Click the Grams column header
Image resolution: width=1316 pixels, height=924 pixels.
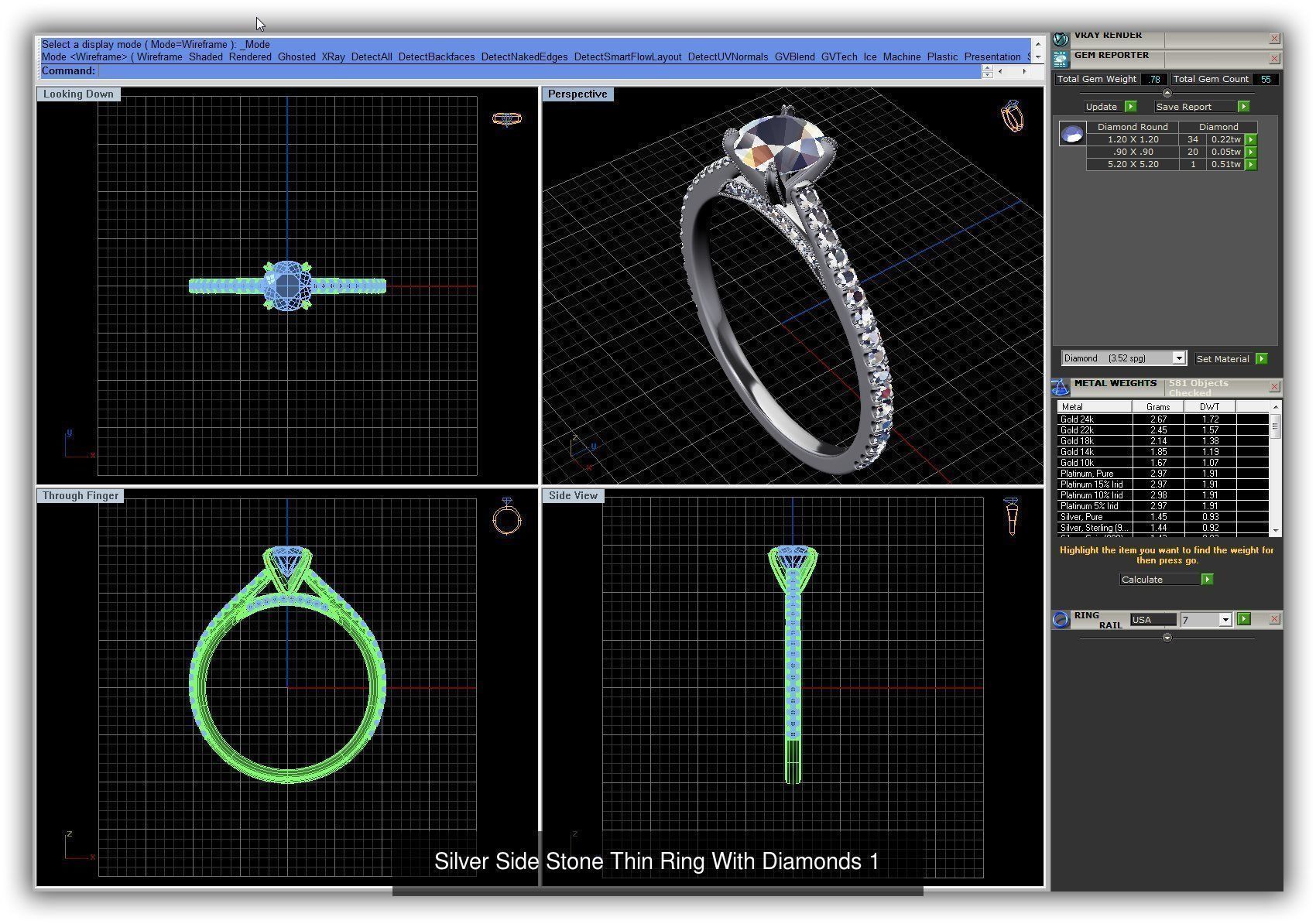click(x=1158, y=407)
